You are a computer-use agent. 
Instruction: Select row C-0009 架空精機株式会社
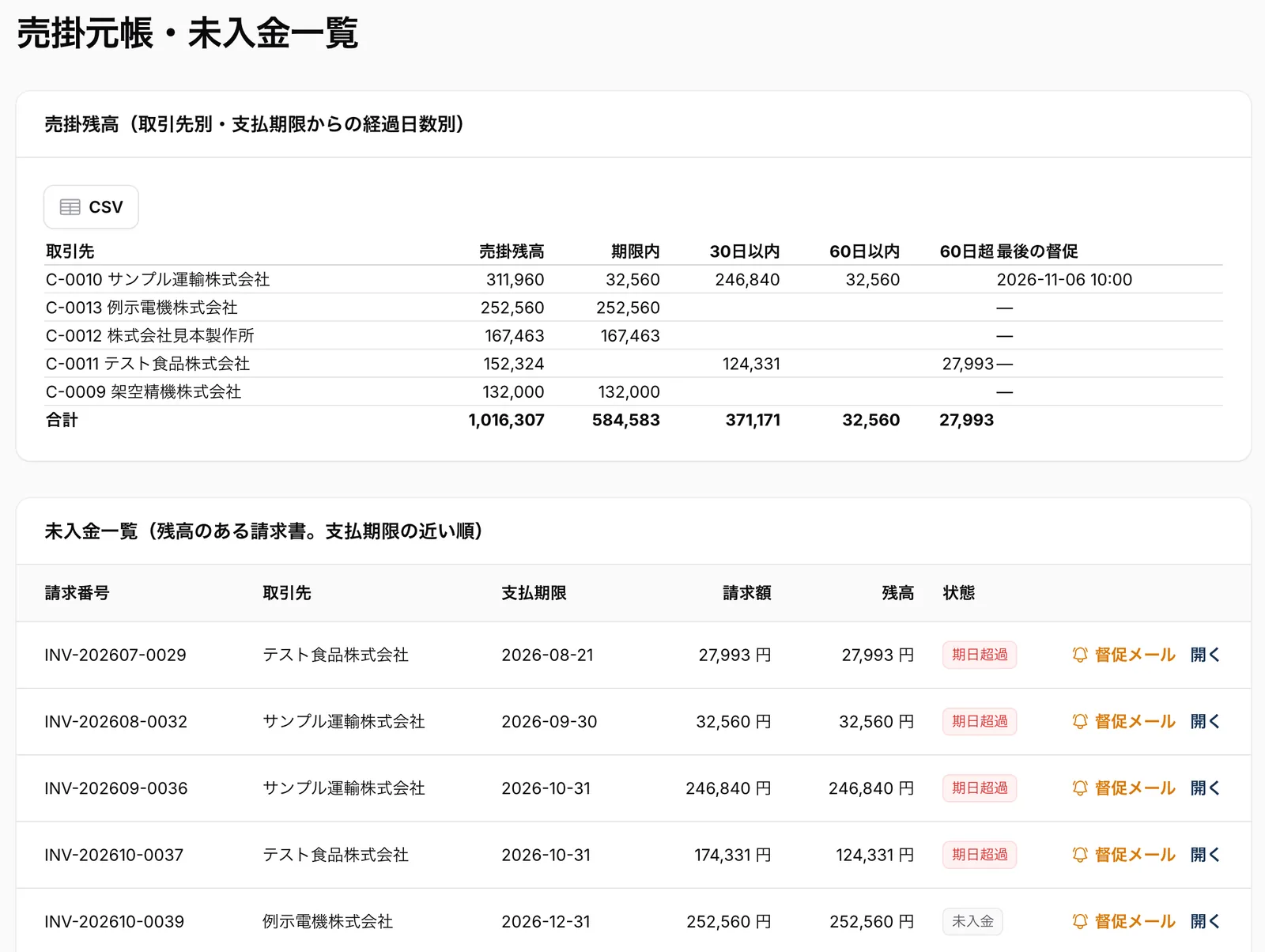pos(634,391)
